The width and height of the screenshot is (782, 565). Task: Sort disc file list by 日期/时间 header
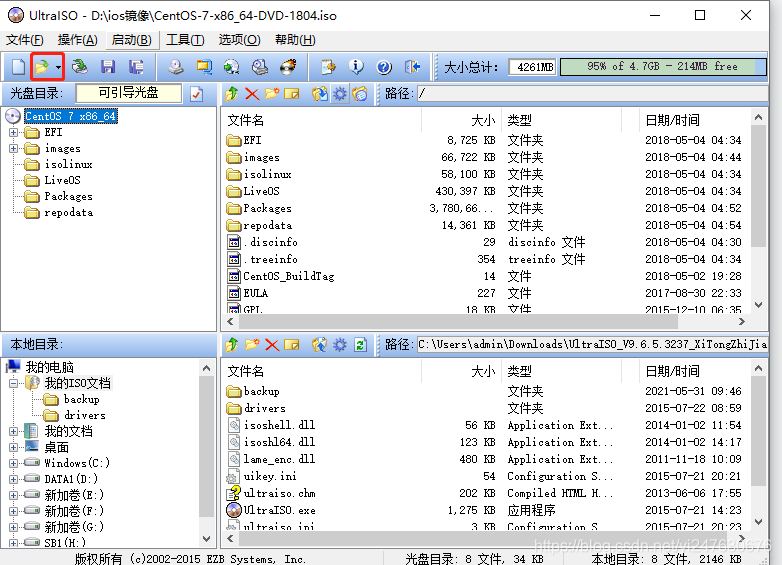695,120
